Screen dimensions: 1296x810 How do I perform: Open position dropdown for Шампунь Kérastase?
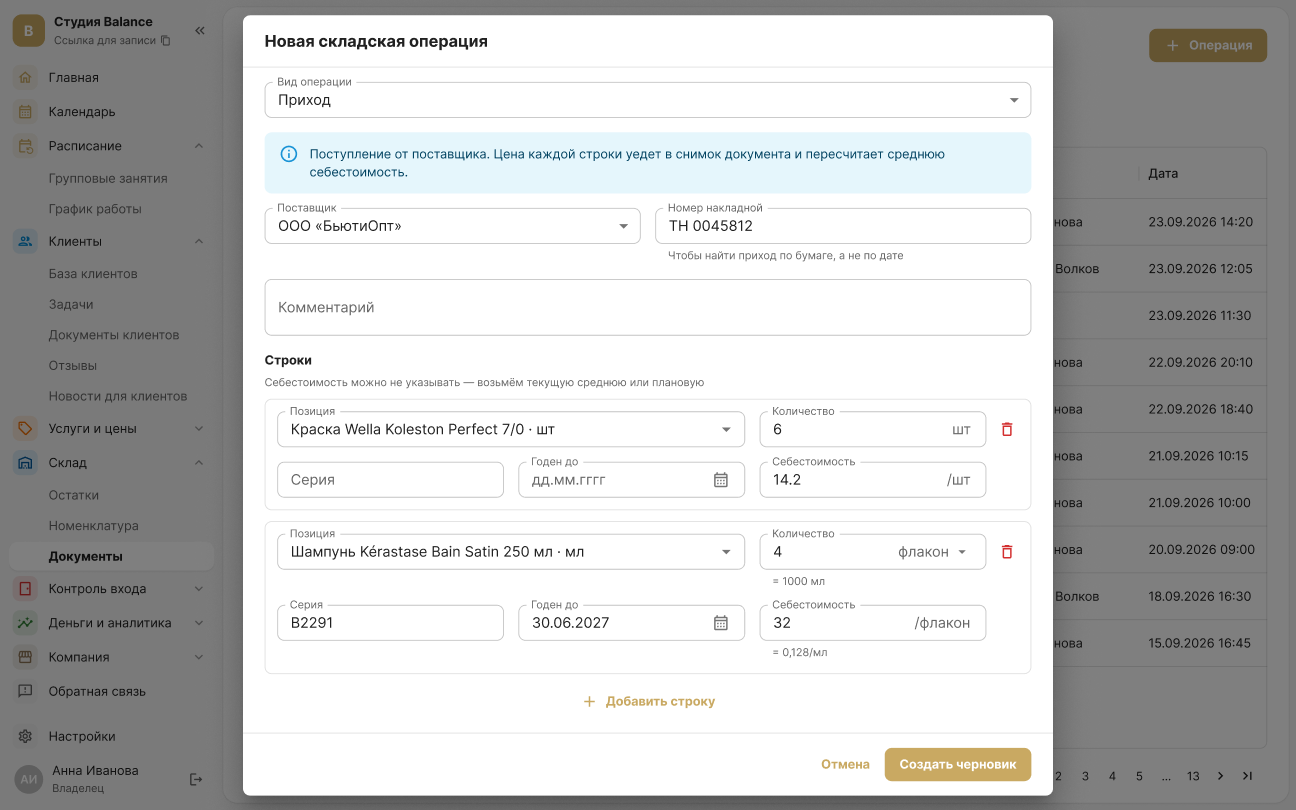[x=510, y=552]
